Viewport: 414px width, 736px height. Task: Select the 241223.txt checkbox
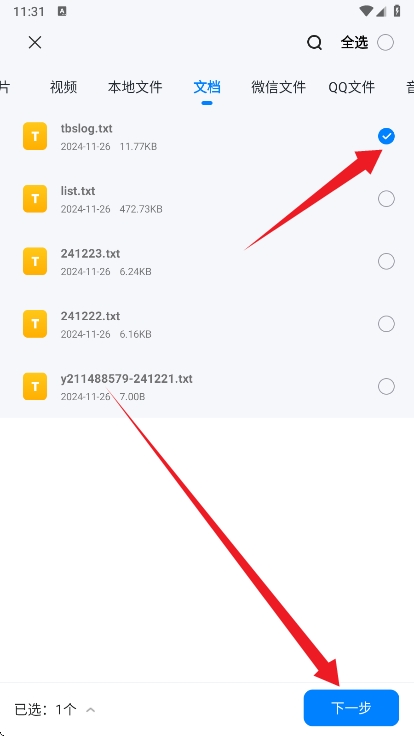click(x=386, y=261)
